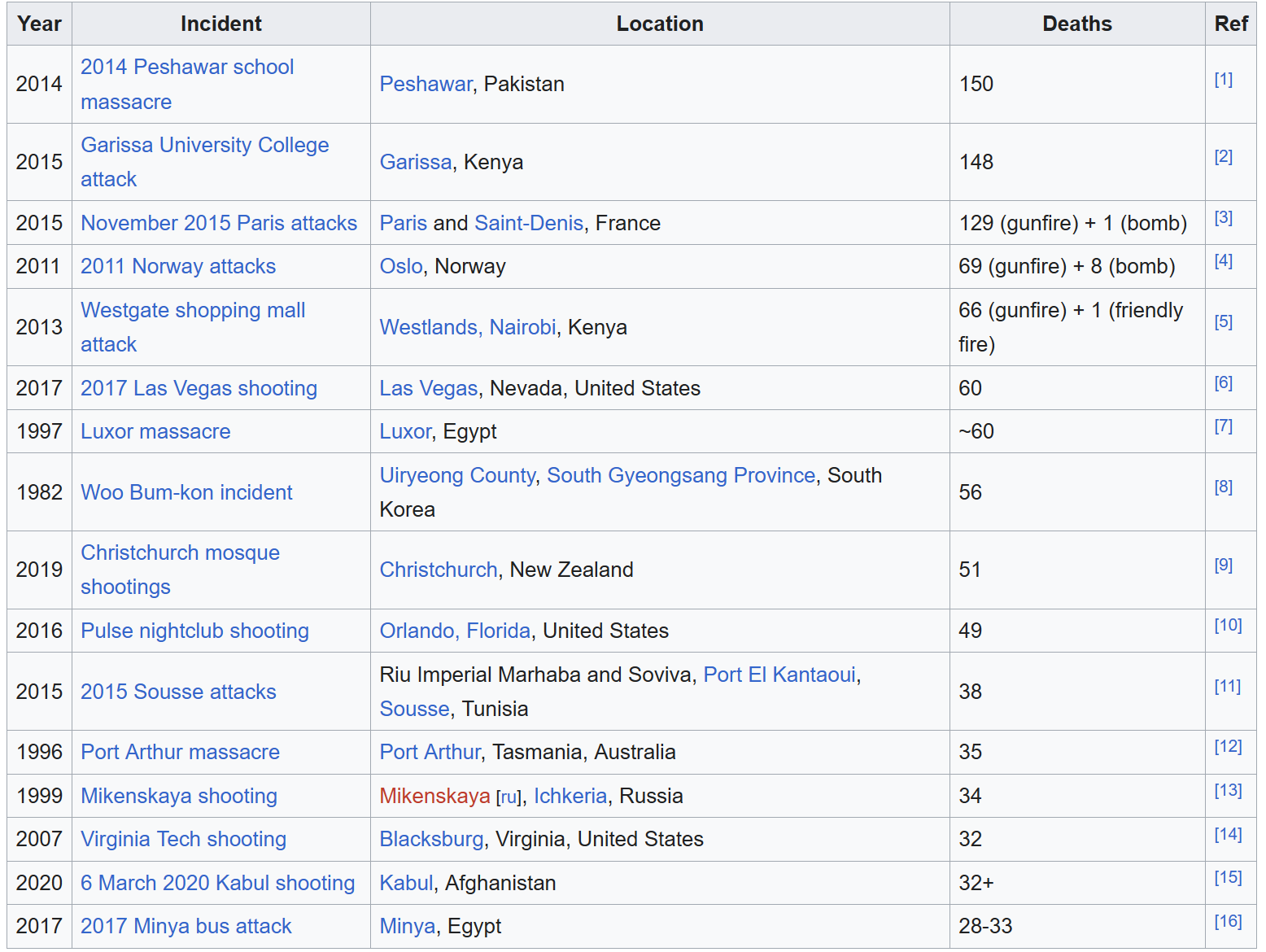Click the Location column header

click(x=660, y=24)
